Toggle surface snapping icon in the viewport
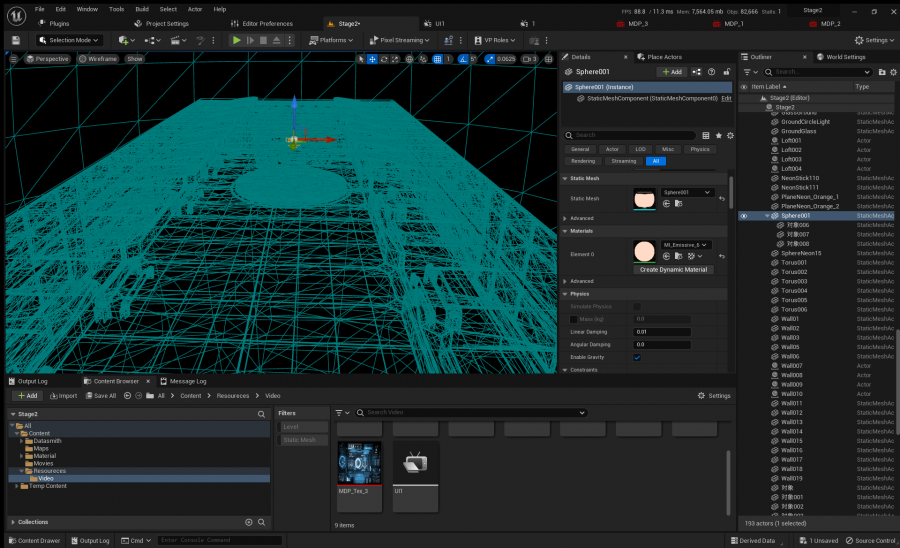 coord(423,59)
